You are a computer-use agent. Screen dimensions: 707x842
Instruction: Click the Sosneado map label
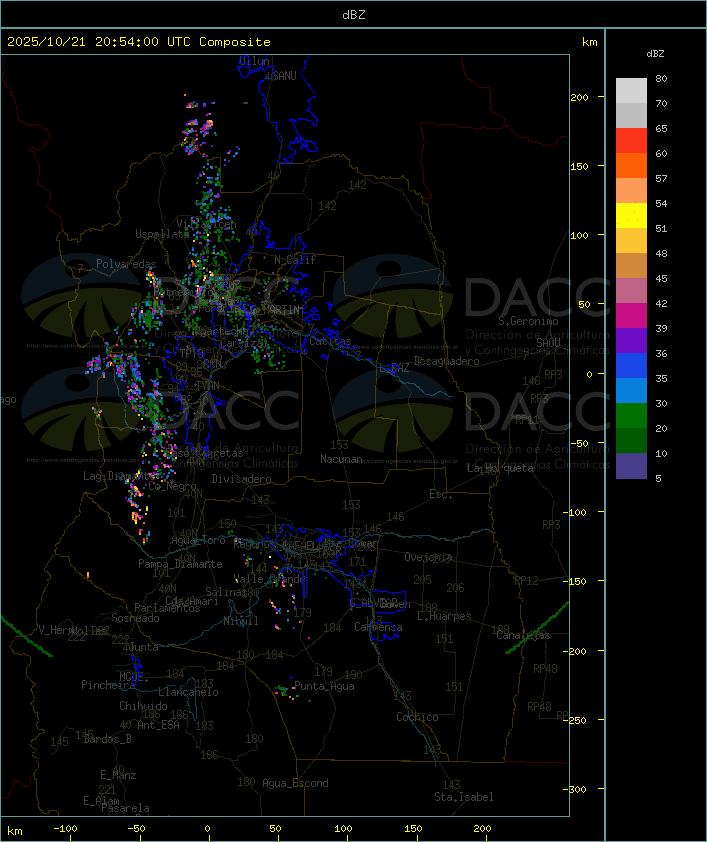tap(135, 618)
